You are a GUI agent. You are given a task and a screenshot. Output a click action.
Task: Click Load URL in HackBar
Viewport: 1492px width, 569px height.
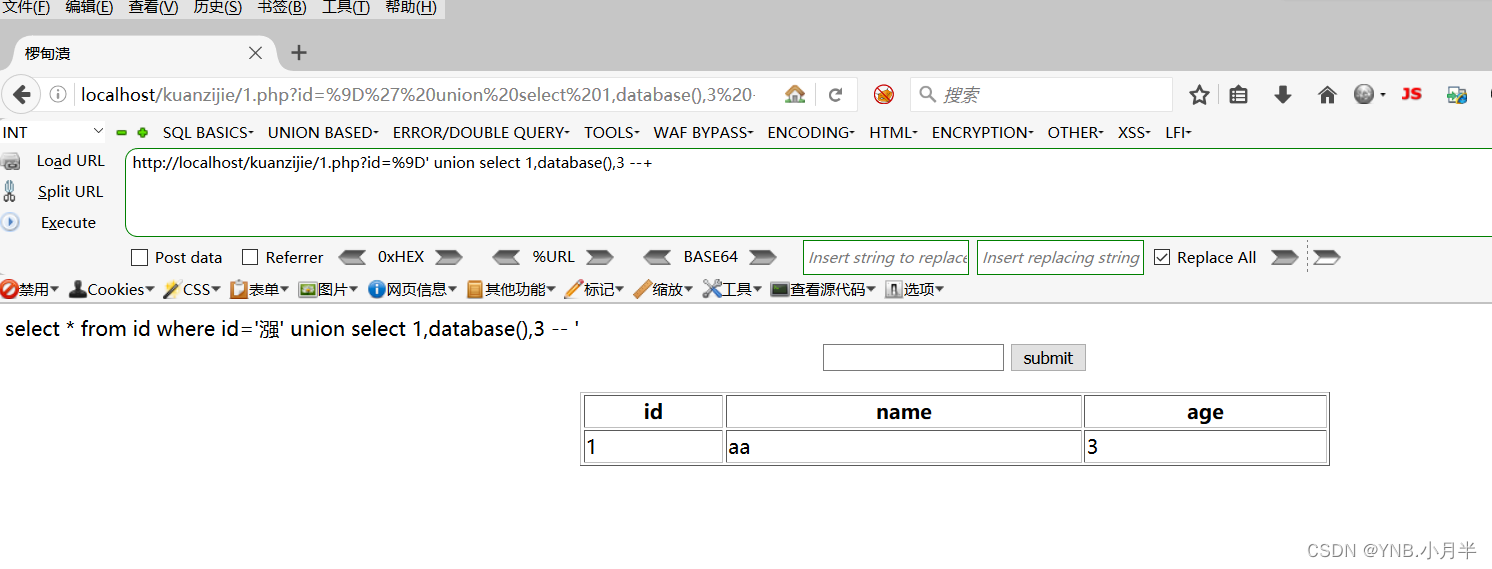70,161
